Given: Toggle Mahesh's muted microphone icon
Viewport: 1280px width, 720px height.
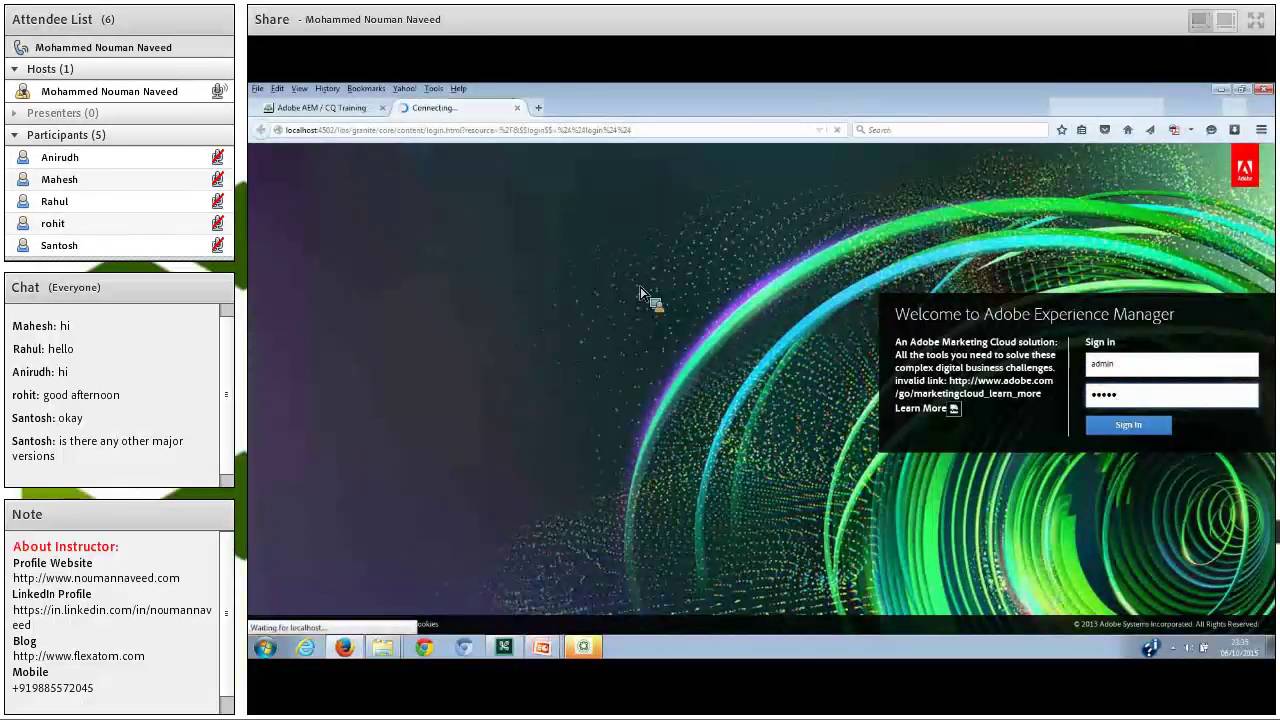Looking at the screenshot, I should [217, 179].
